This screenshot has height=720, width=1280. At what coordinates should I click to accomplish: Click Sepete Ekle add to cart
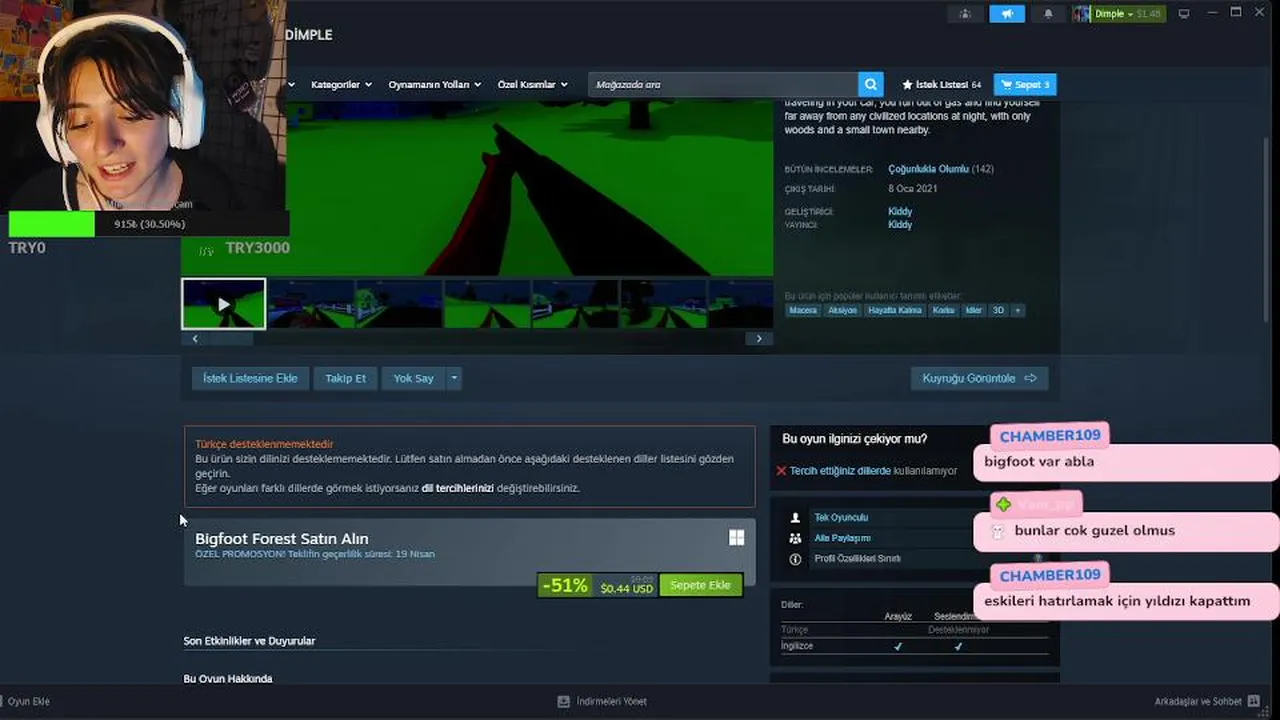(x=700, y=585)
